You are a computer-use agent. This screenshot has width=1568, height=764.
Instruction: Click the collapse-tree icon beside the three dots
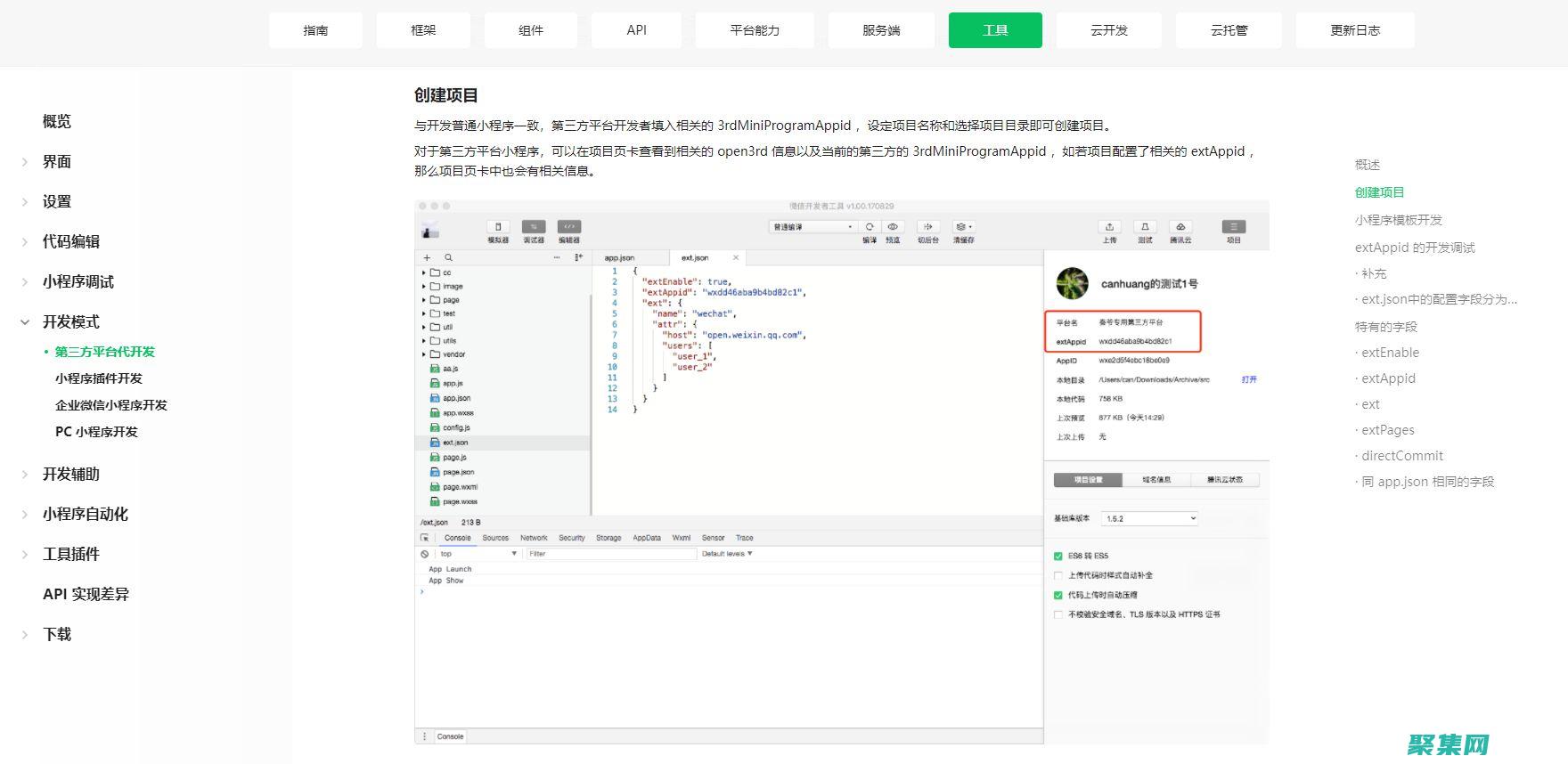click(x=578, y=257)
